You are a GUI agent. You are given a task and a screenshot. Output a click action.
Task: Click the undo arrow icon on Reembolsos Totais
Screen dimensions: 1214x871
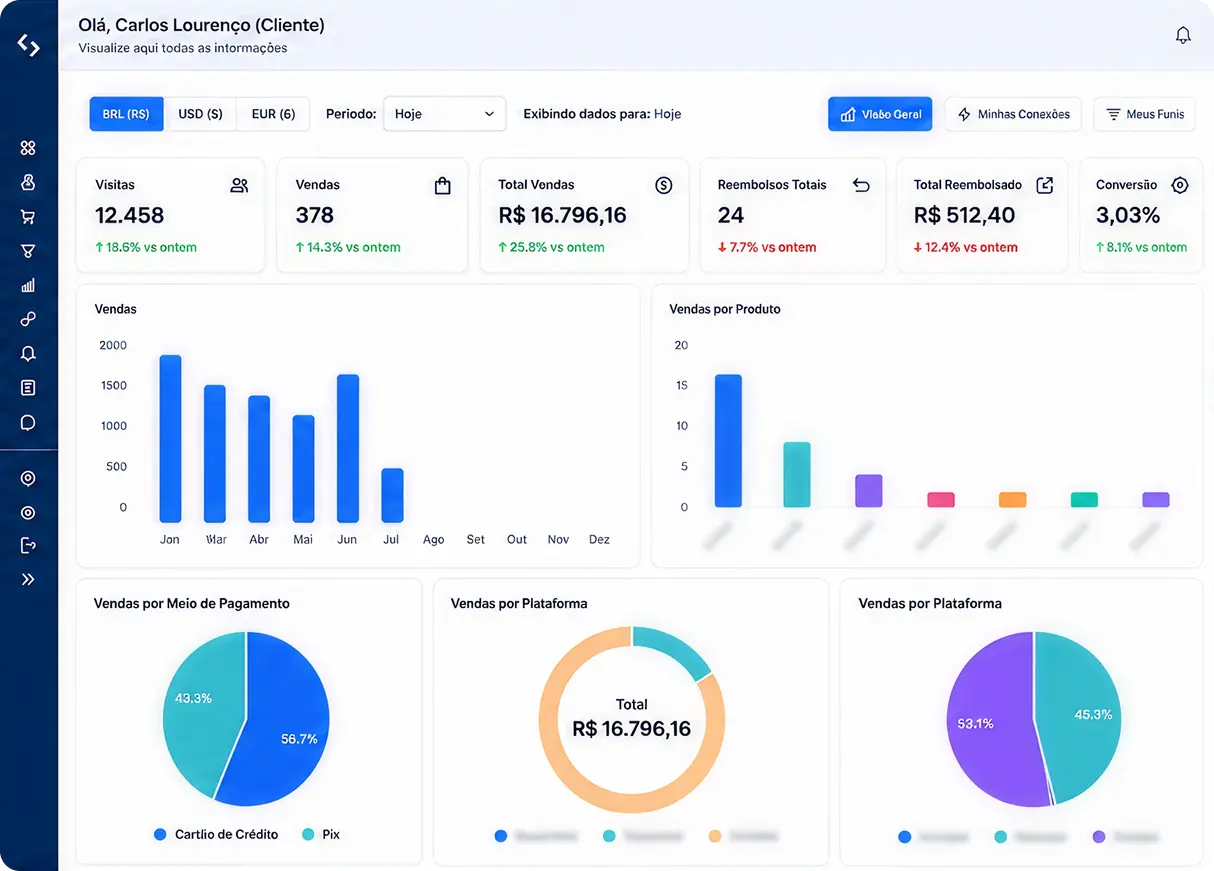coord(861,185)
